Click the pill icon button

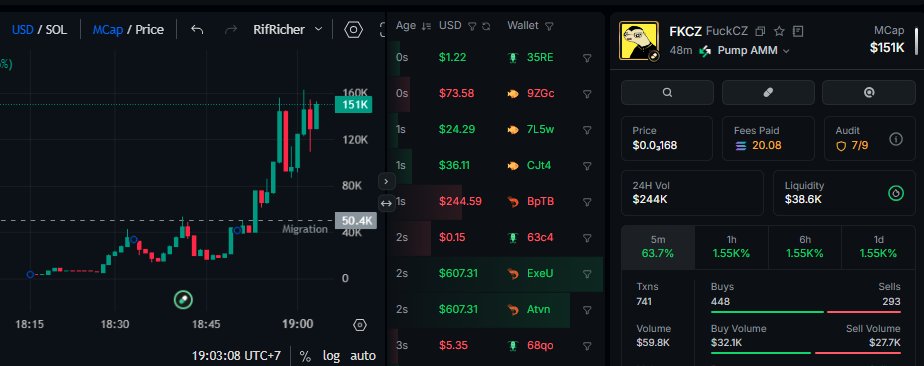(768, 93)
